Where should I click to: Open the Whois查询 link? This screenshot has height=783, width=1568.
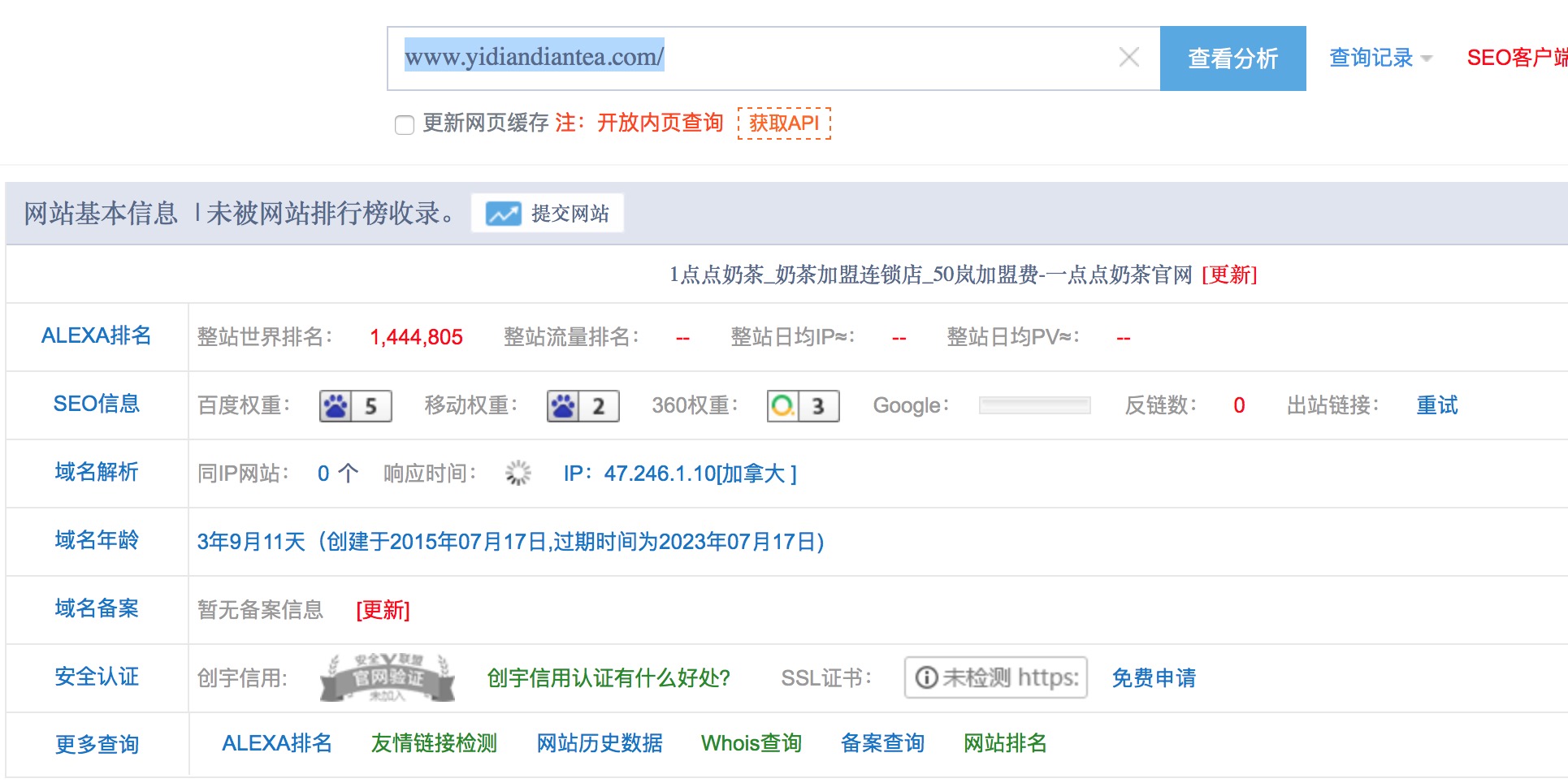[752, 743]
